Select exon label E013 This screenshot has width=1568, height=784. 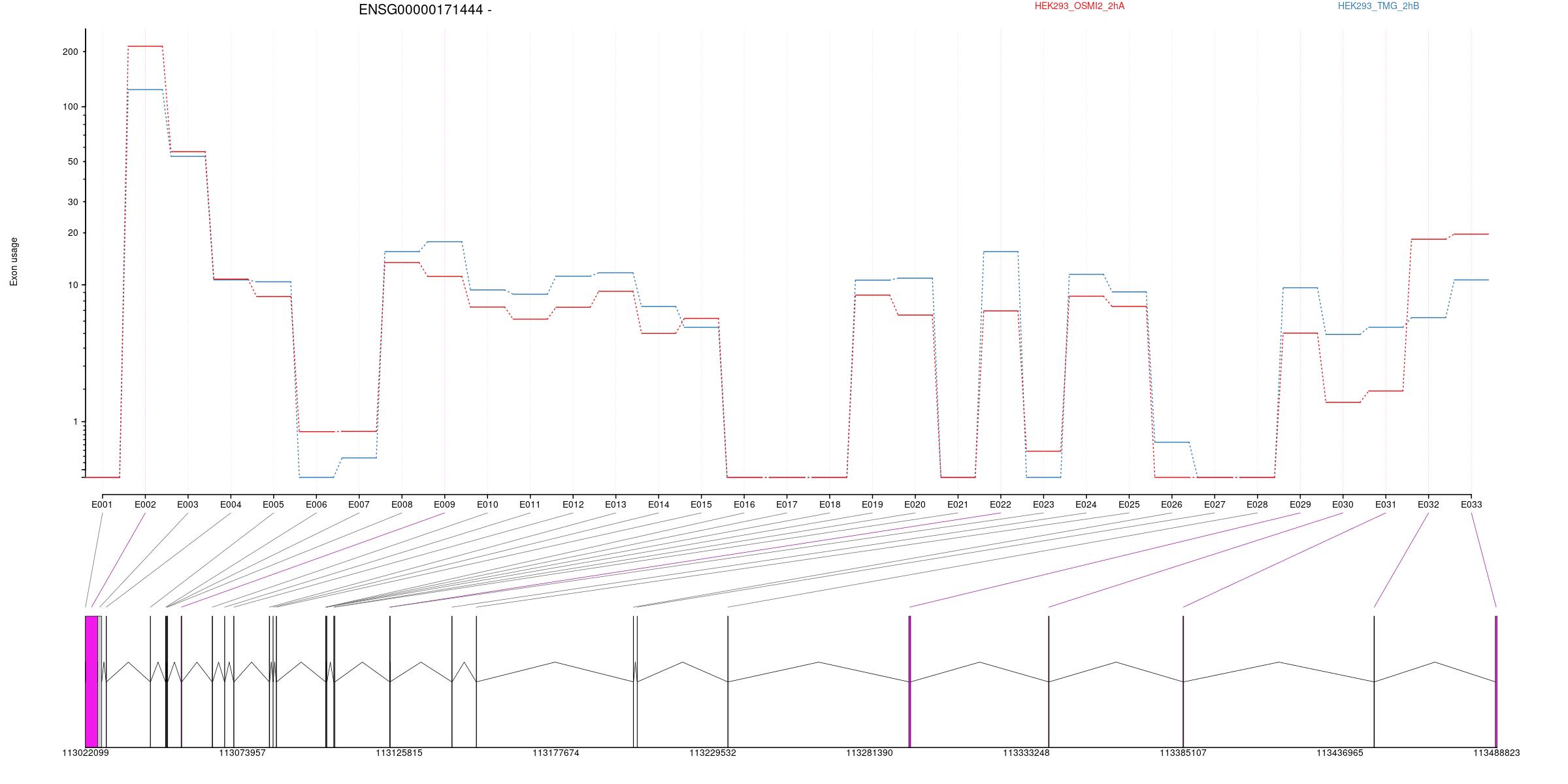coord(615,504)
